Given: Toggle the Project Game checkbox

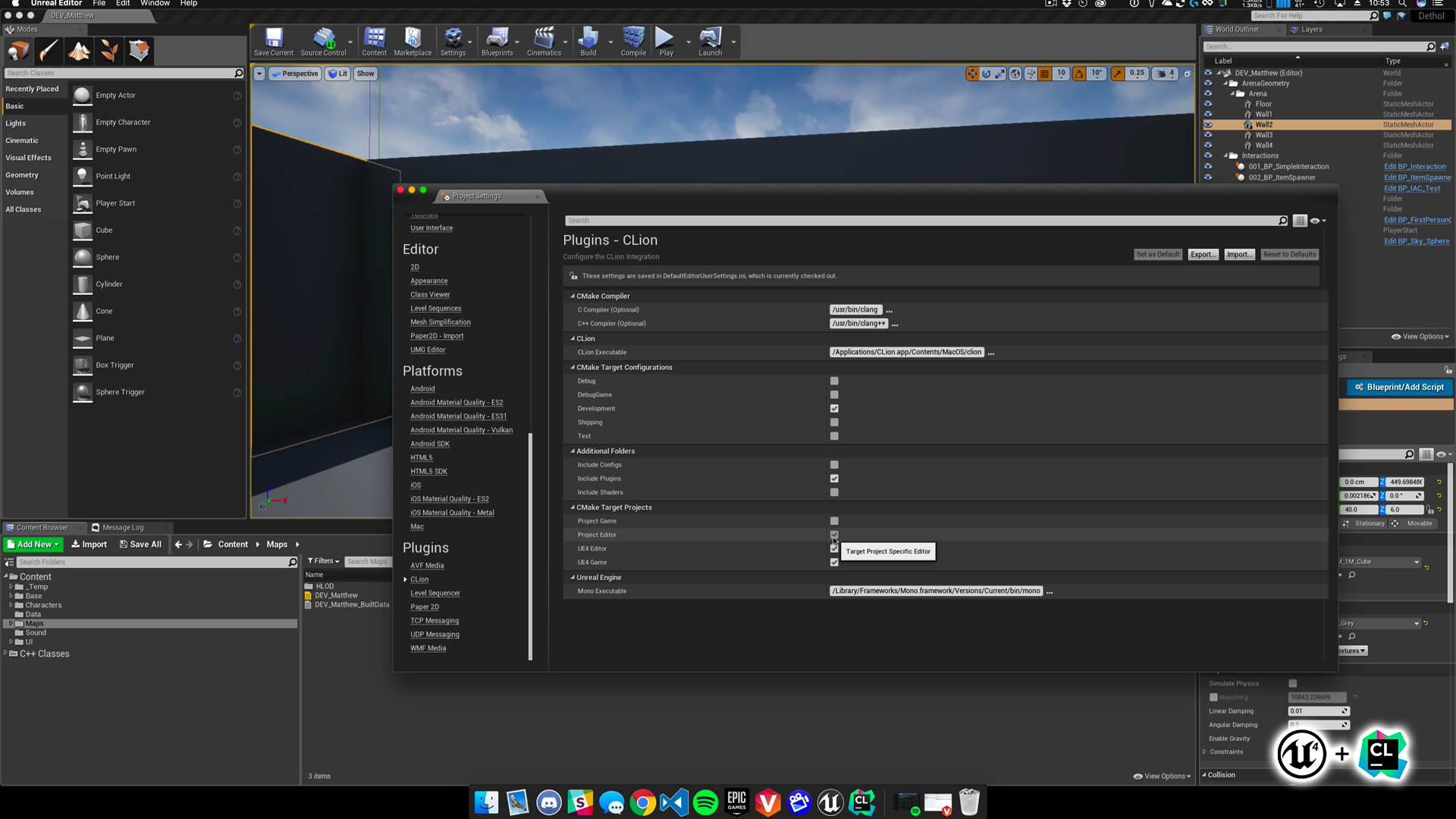Looking at the screenshot, I should click(x=834, y=521).
